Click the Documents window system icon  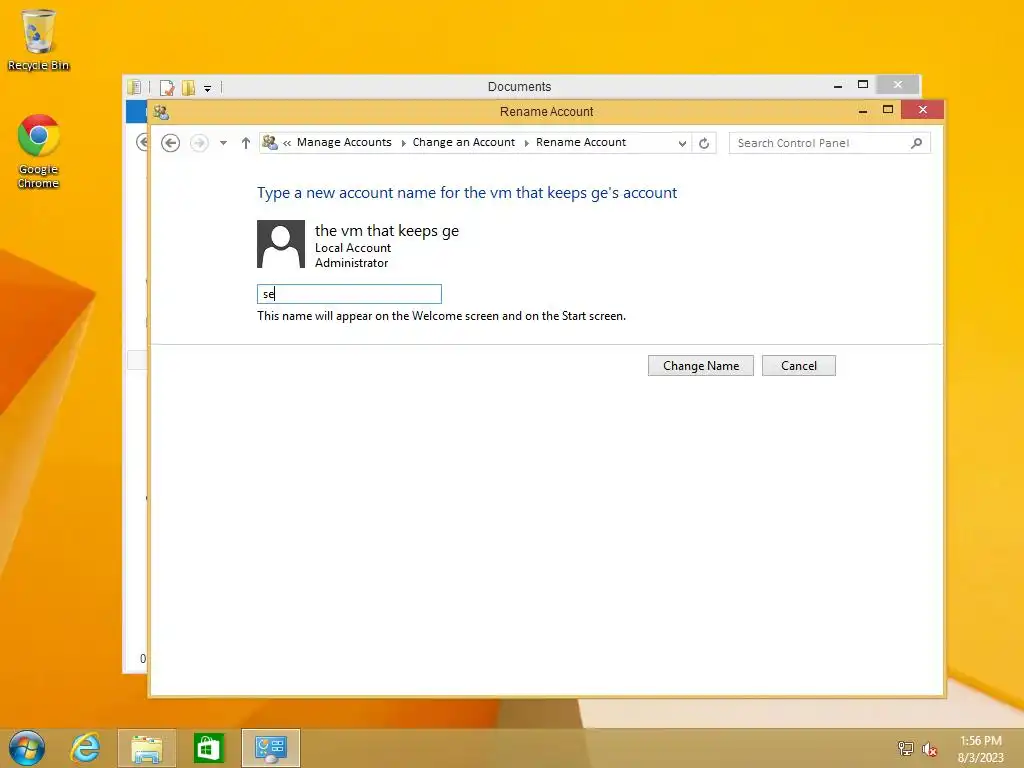135,87
